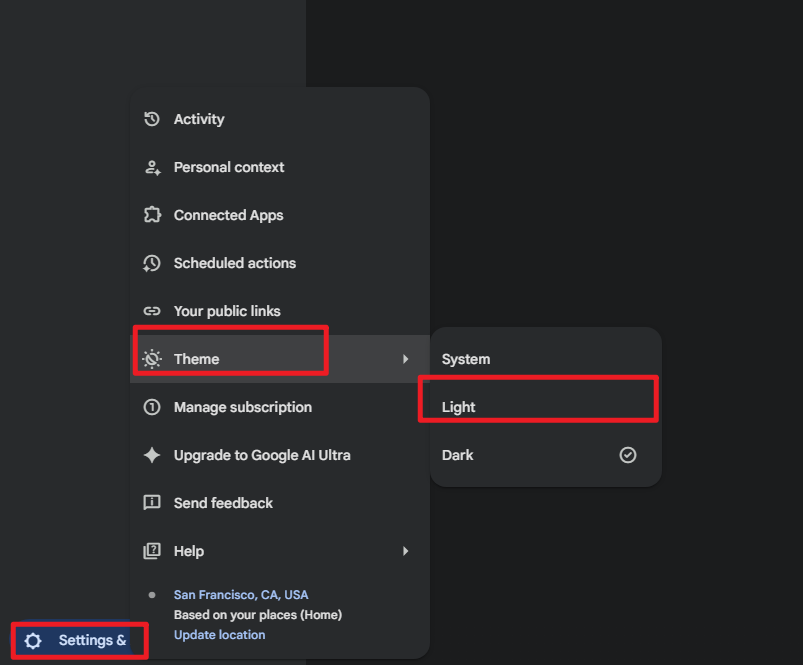
Task: Click the public links chain icon
Action: (x=152, y=311)
